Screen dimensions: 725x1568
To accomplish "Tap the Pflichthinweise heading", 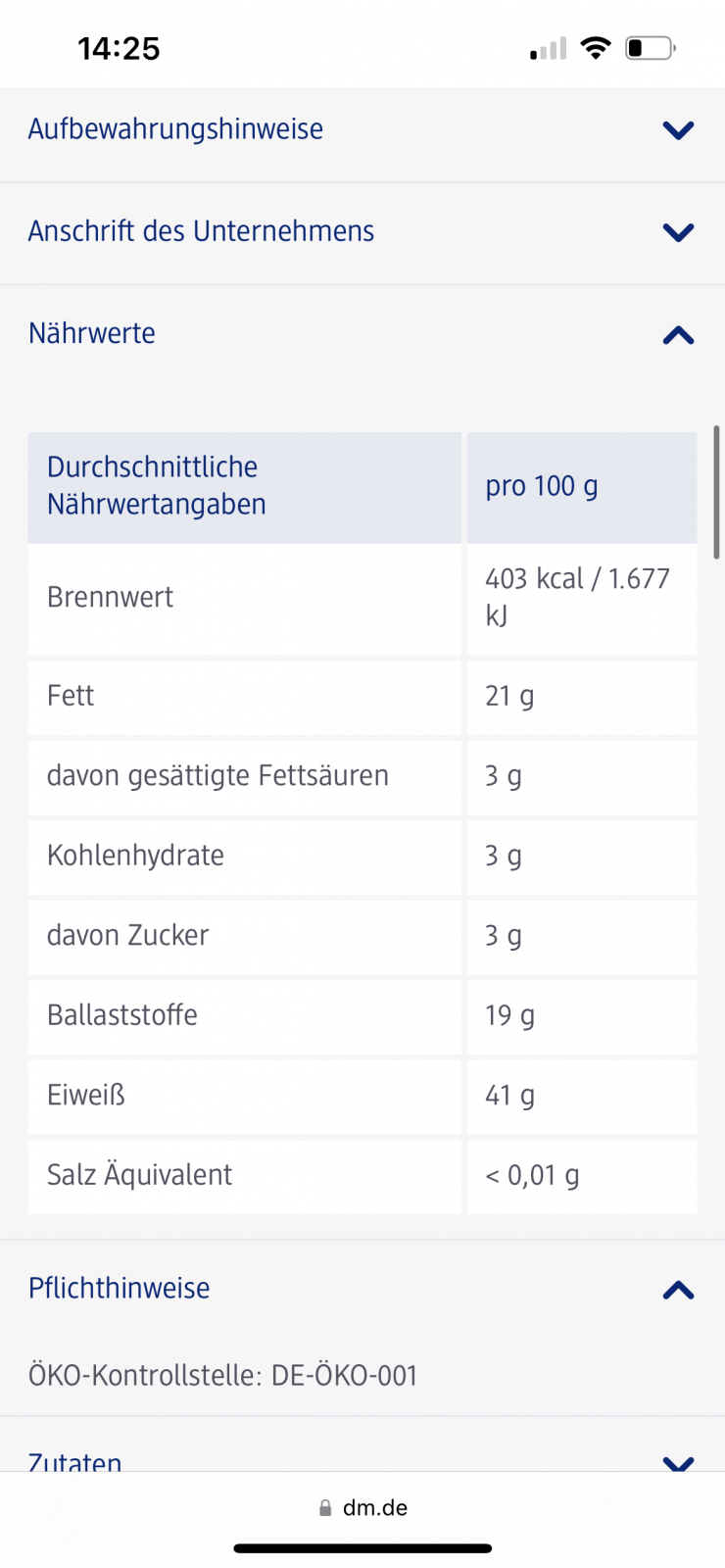I will [x=119, y=1288].
